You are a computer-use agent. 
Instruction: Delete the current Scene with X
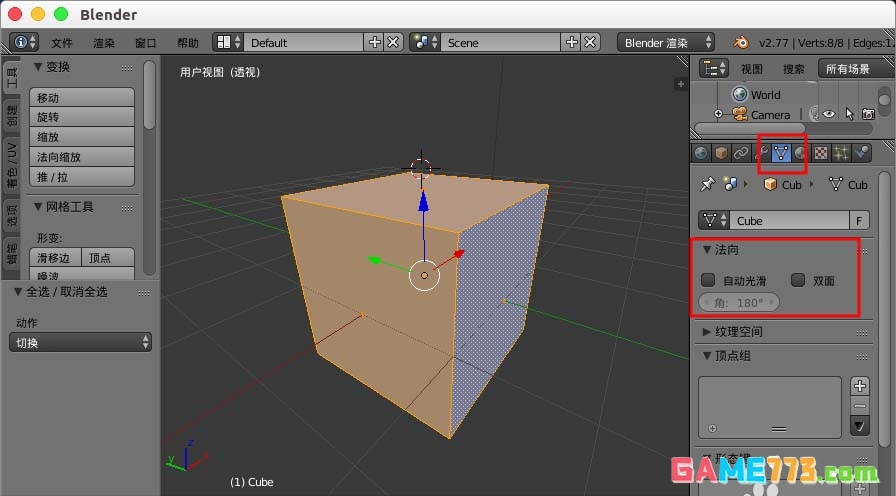pyautogui.click(x=590, y=42)
